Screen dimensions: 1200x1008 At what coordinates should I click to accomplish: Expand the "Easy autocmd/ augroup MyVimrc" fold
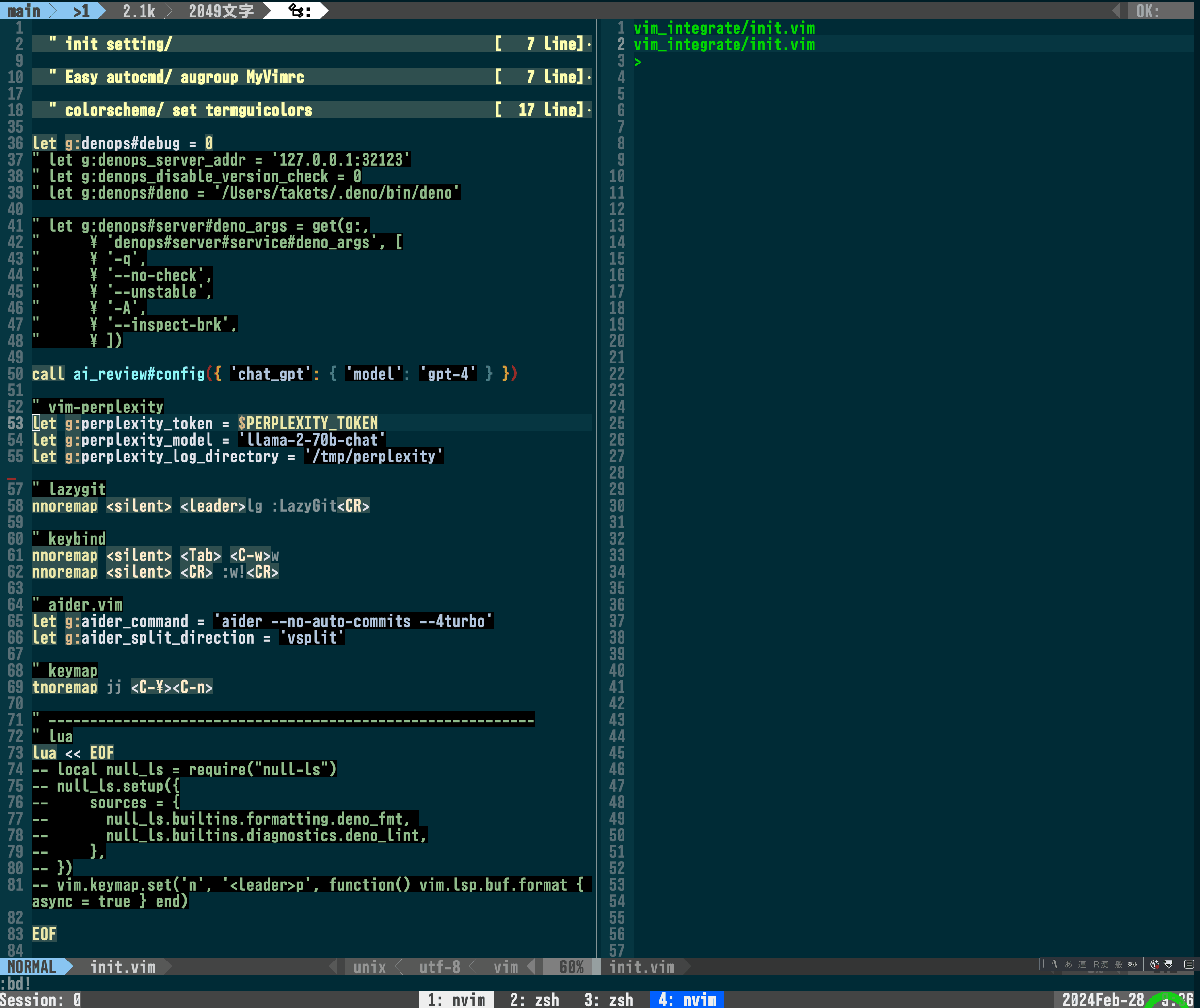184,77
